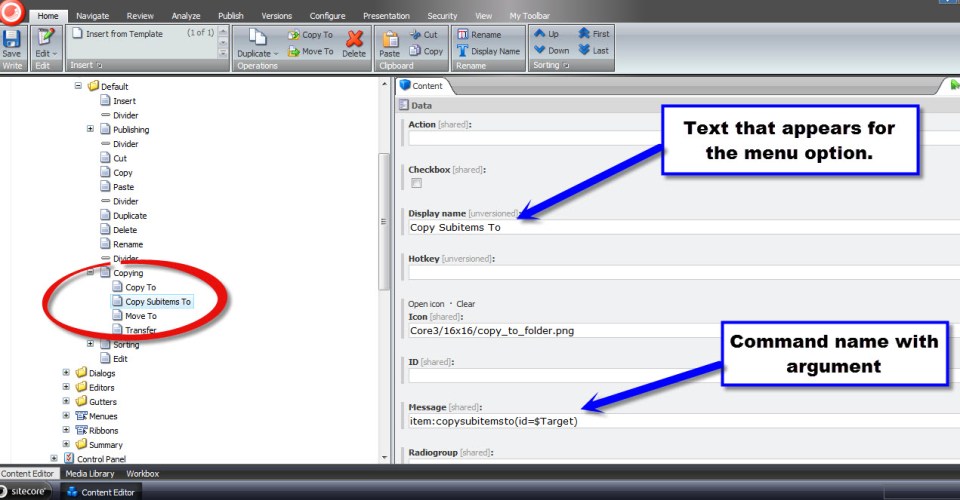
Task: Move item Down with arrow icon
Action: (x=539, y=50)
